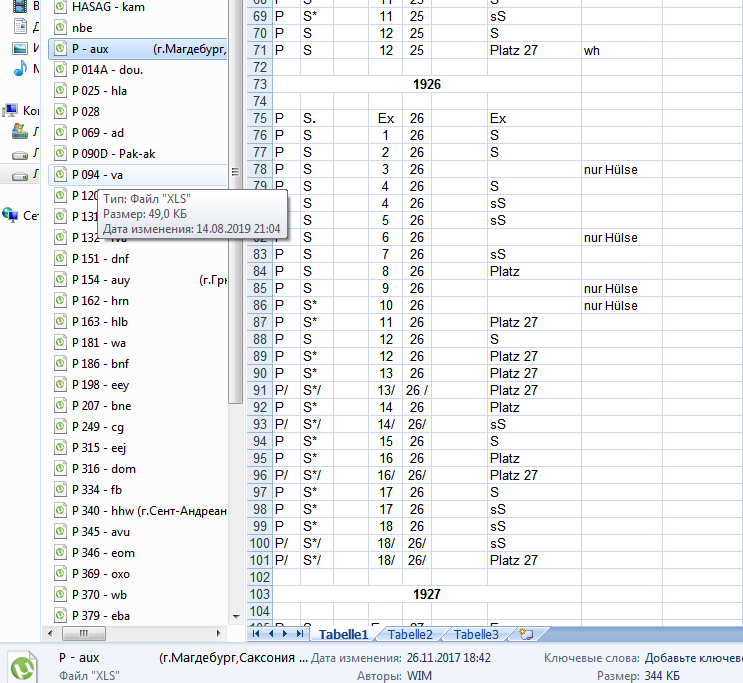
Task: Select the Tabelle1 sheet tab
Action: 343,634
